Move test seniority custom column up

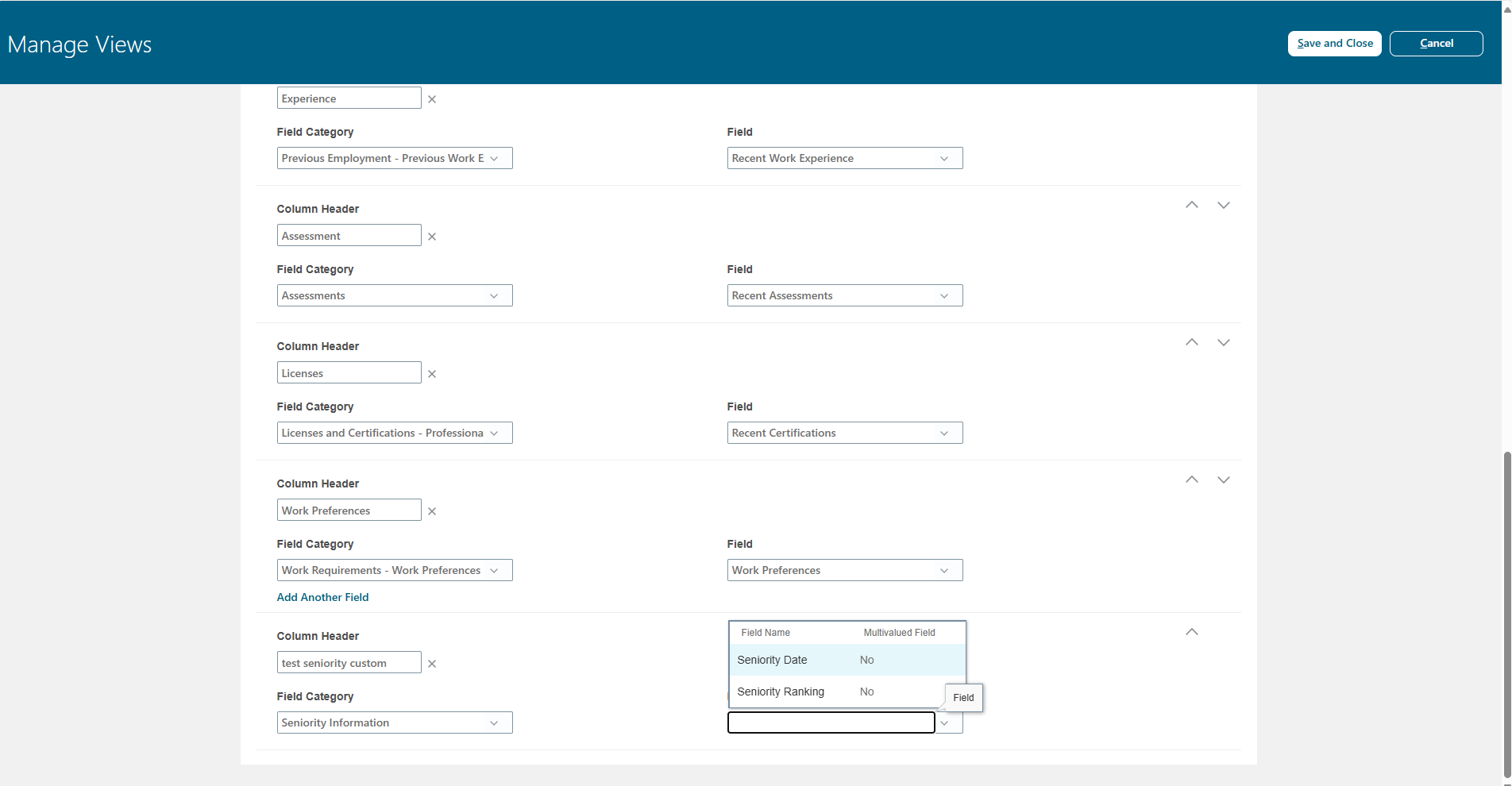(1192, 632)
